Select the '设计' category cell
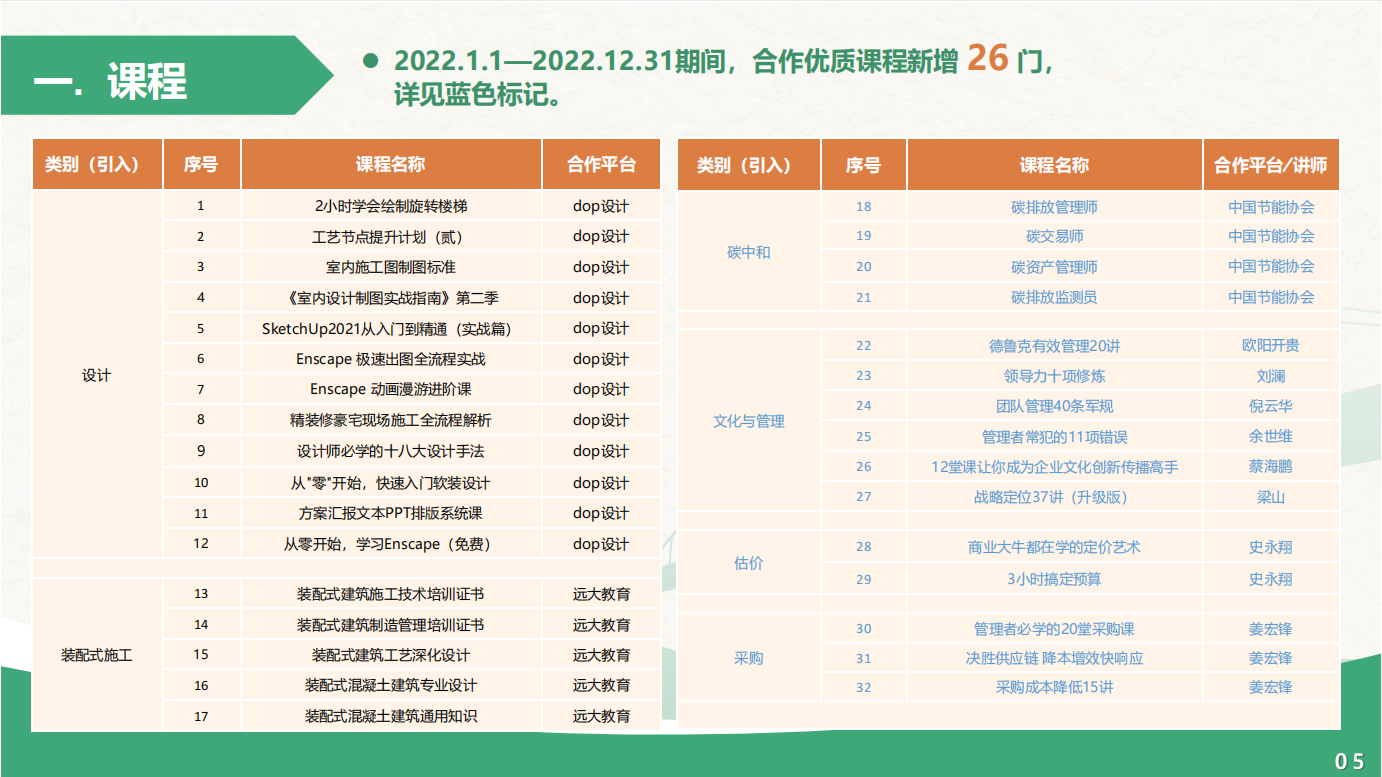Viewport: 1382px width, 777px height. (x=97, y=376)
